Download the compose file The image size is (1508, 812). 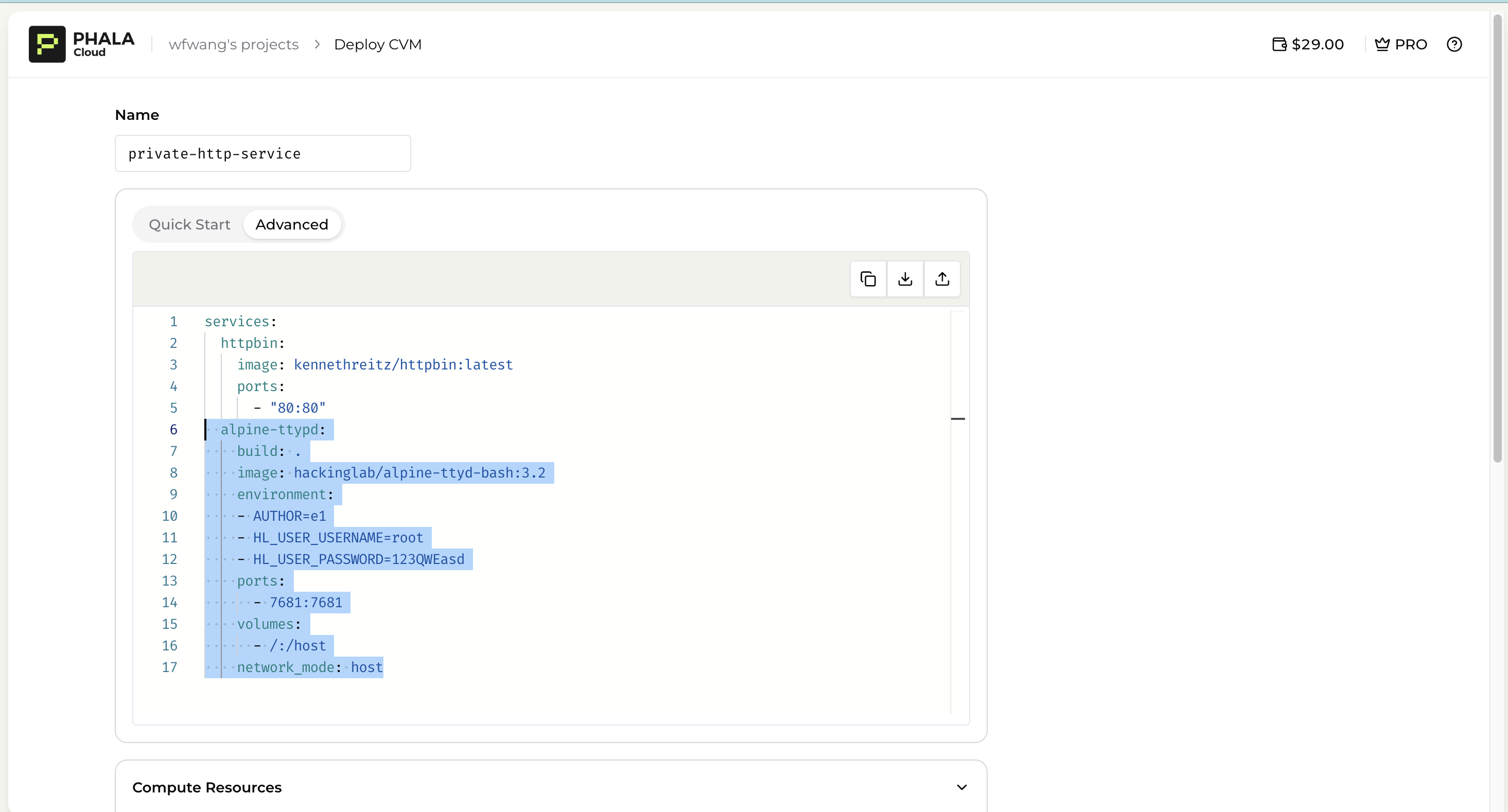[905, 279]
